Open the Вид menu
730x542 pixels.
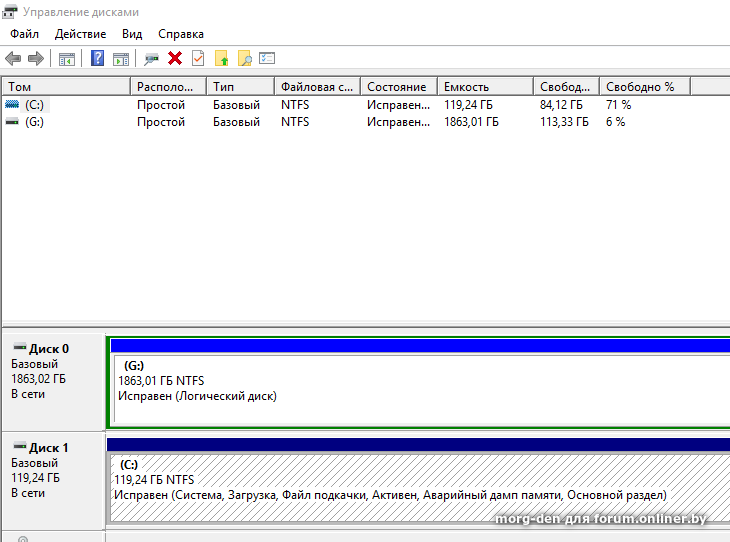point(132,34)
